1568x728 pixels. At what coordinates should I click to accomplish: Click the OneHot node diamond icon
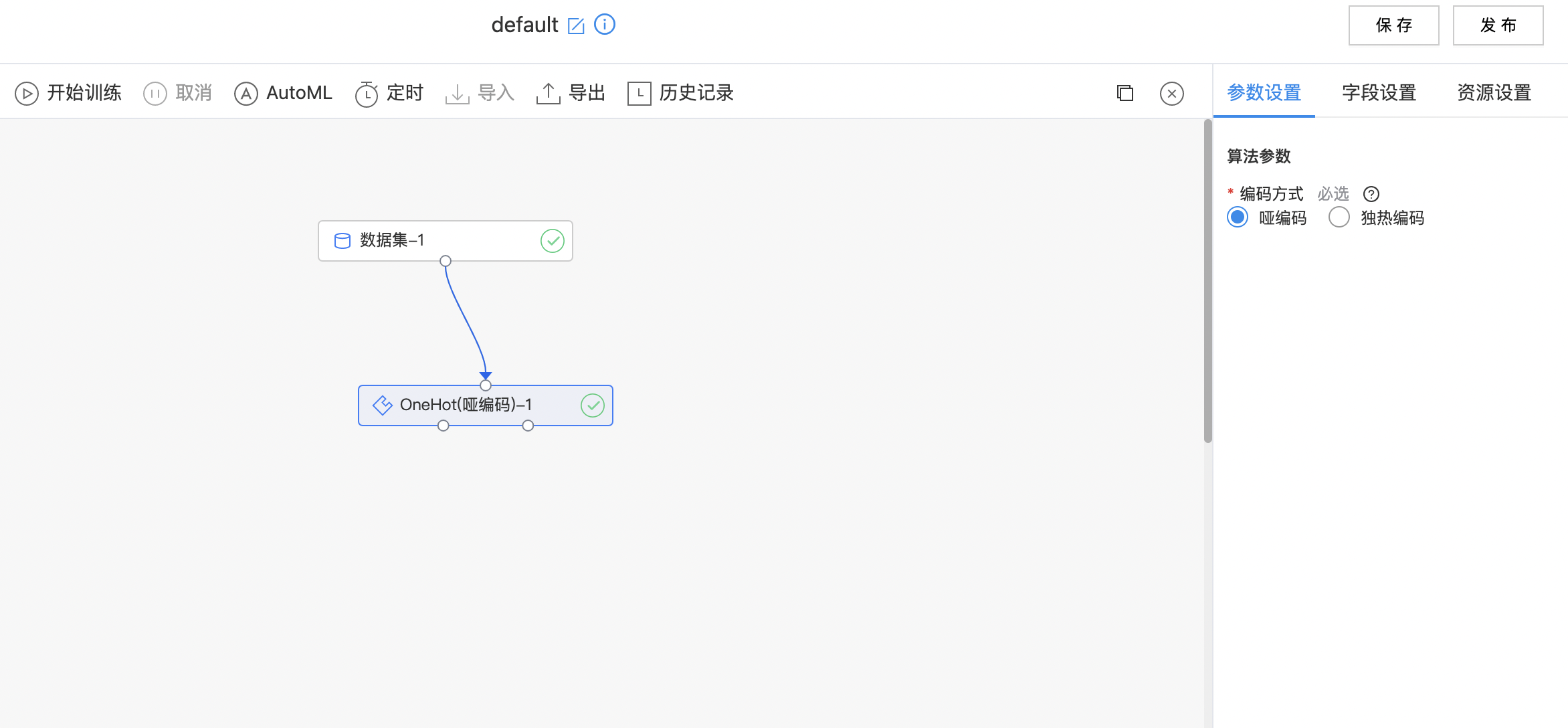coord(383,405)
